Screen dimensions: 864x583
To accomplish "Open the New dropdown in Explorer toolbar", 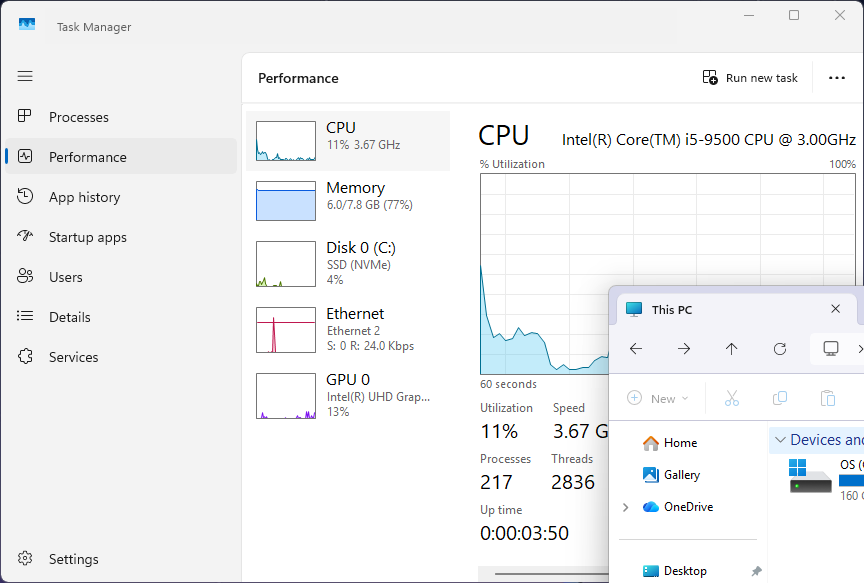I will coord(658,398).
